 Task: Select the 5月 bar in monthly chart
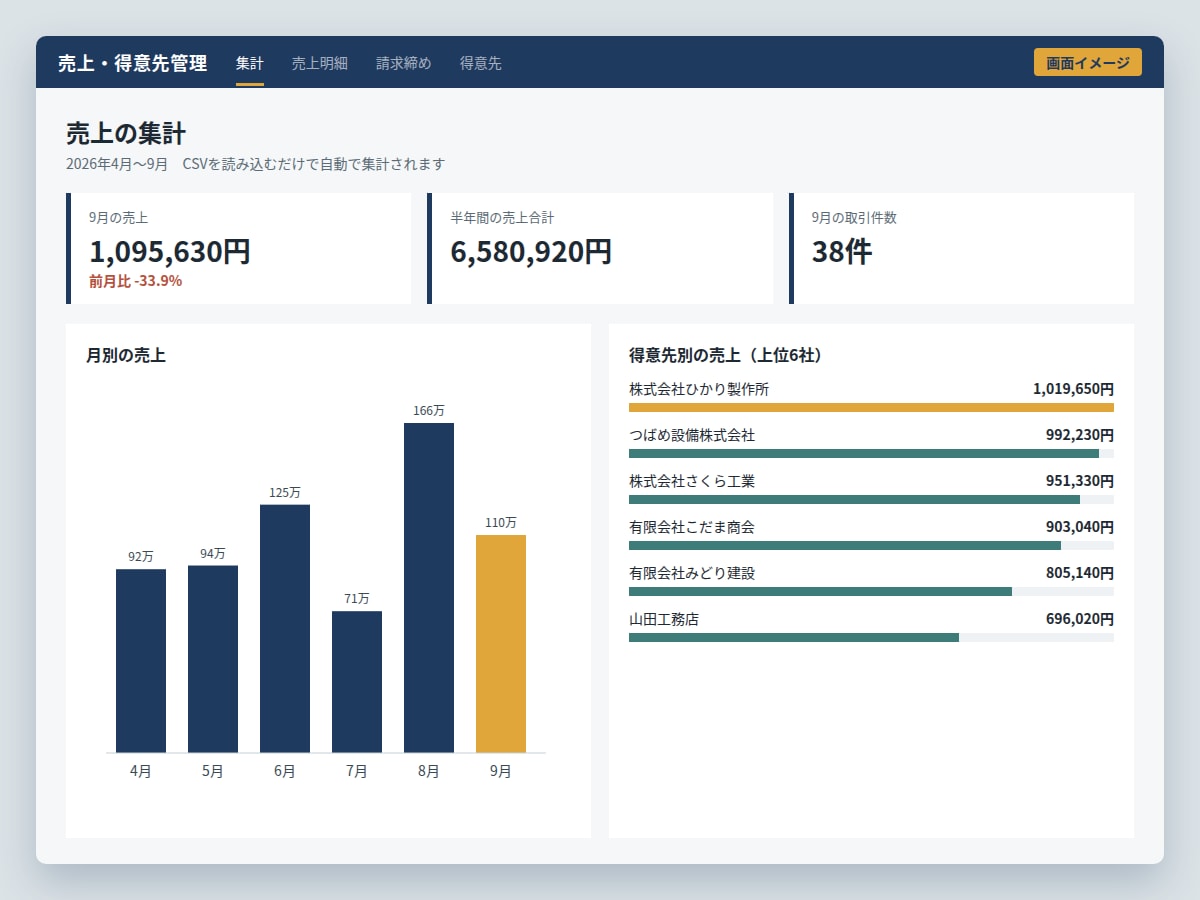pyautogui.click(x=213, y=659)
